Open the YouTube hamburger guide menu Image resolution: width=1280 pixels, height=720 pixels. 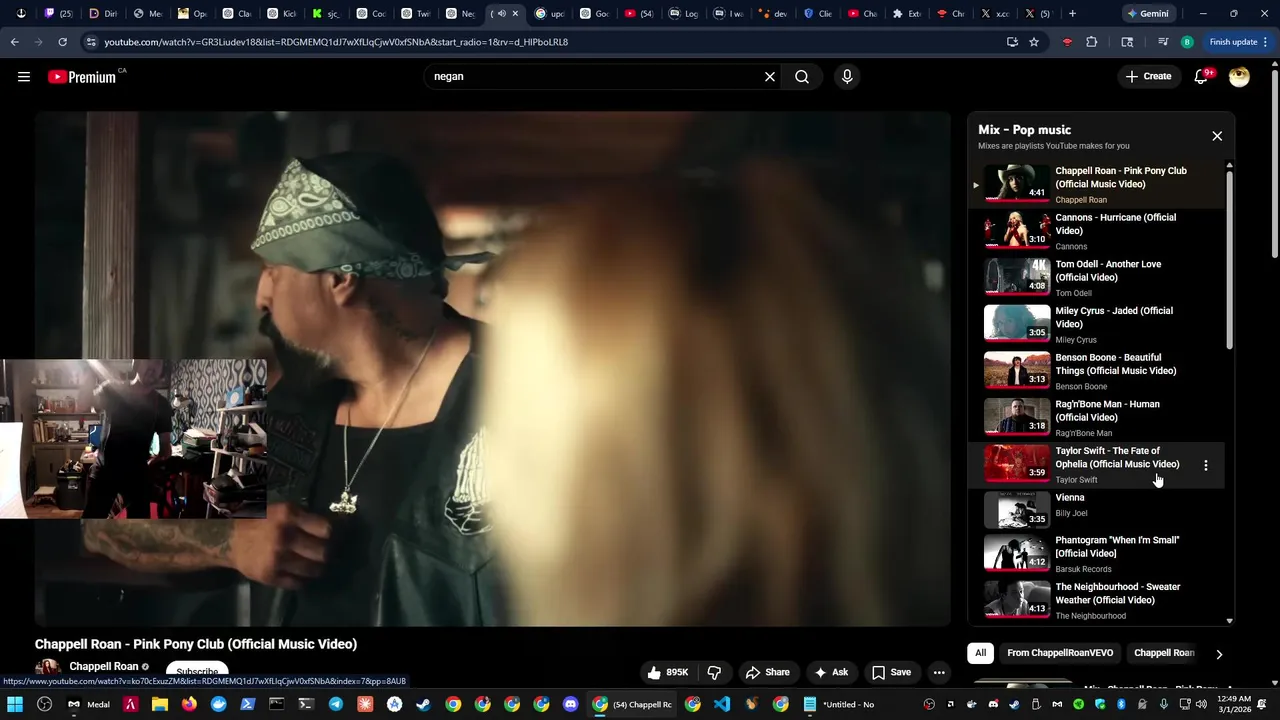click(x=24, y=77)
